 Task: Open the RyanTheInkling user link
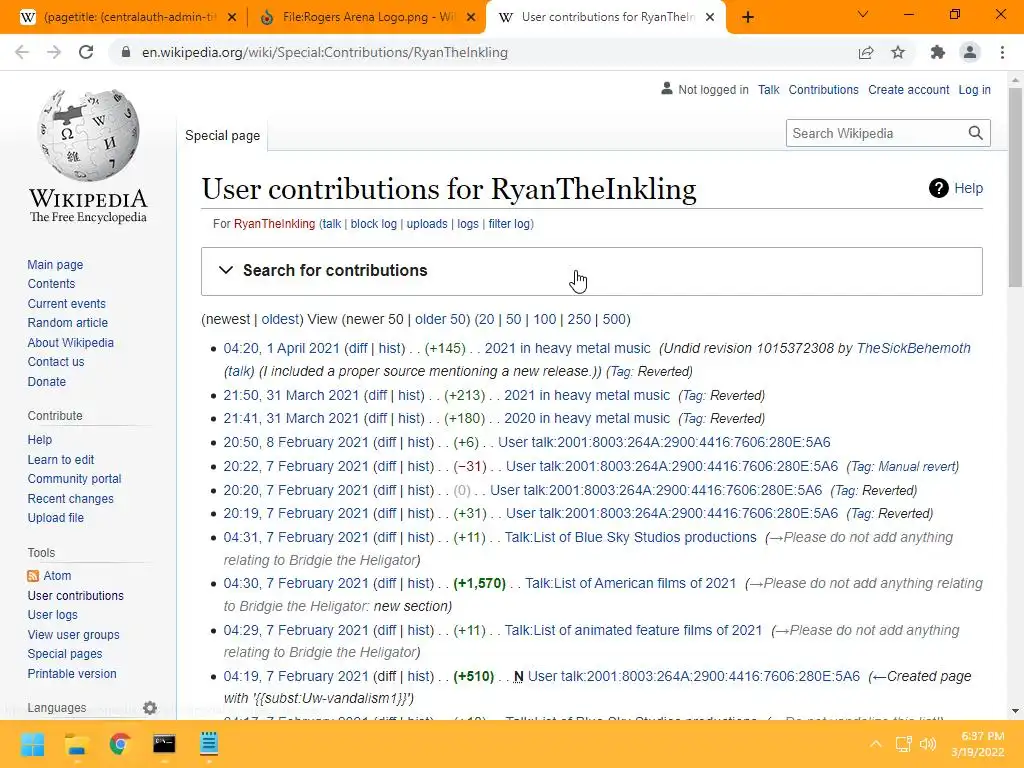click(x=274, y=224)
